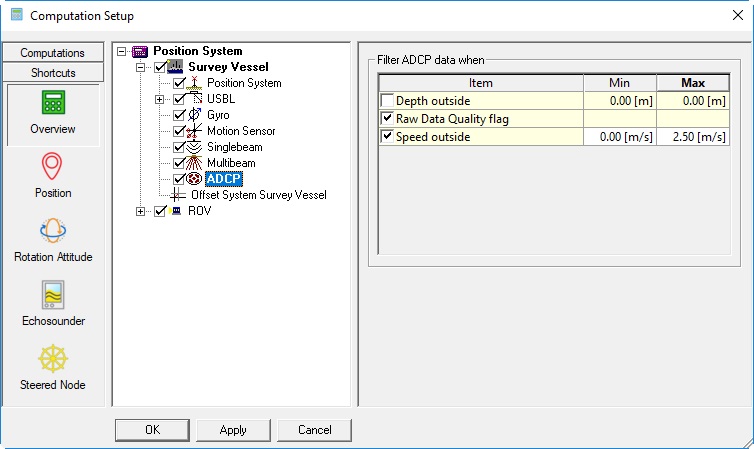
Task: Select the Steered Node wheel icon
Action: pyautogui.click(x=52, y=359)
